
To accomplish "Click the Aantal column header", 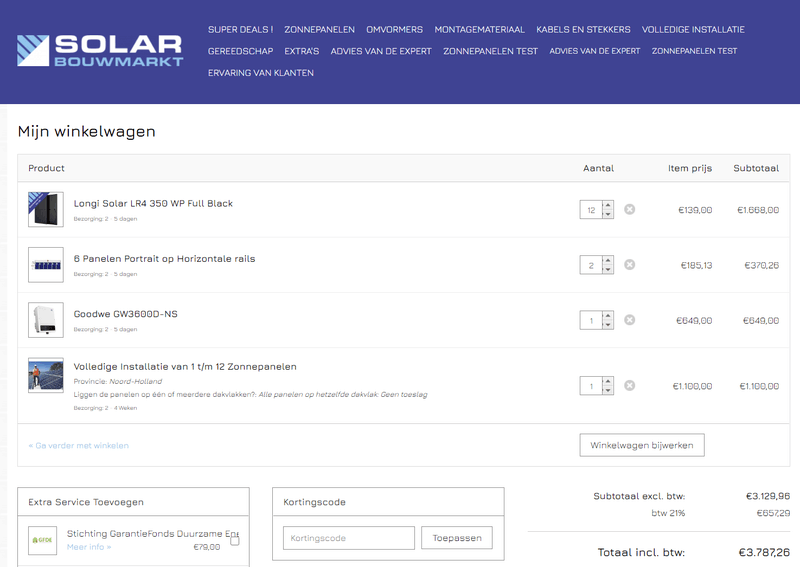I will 598,168.
